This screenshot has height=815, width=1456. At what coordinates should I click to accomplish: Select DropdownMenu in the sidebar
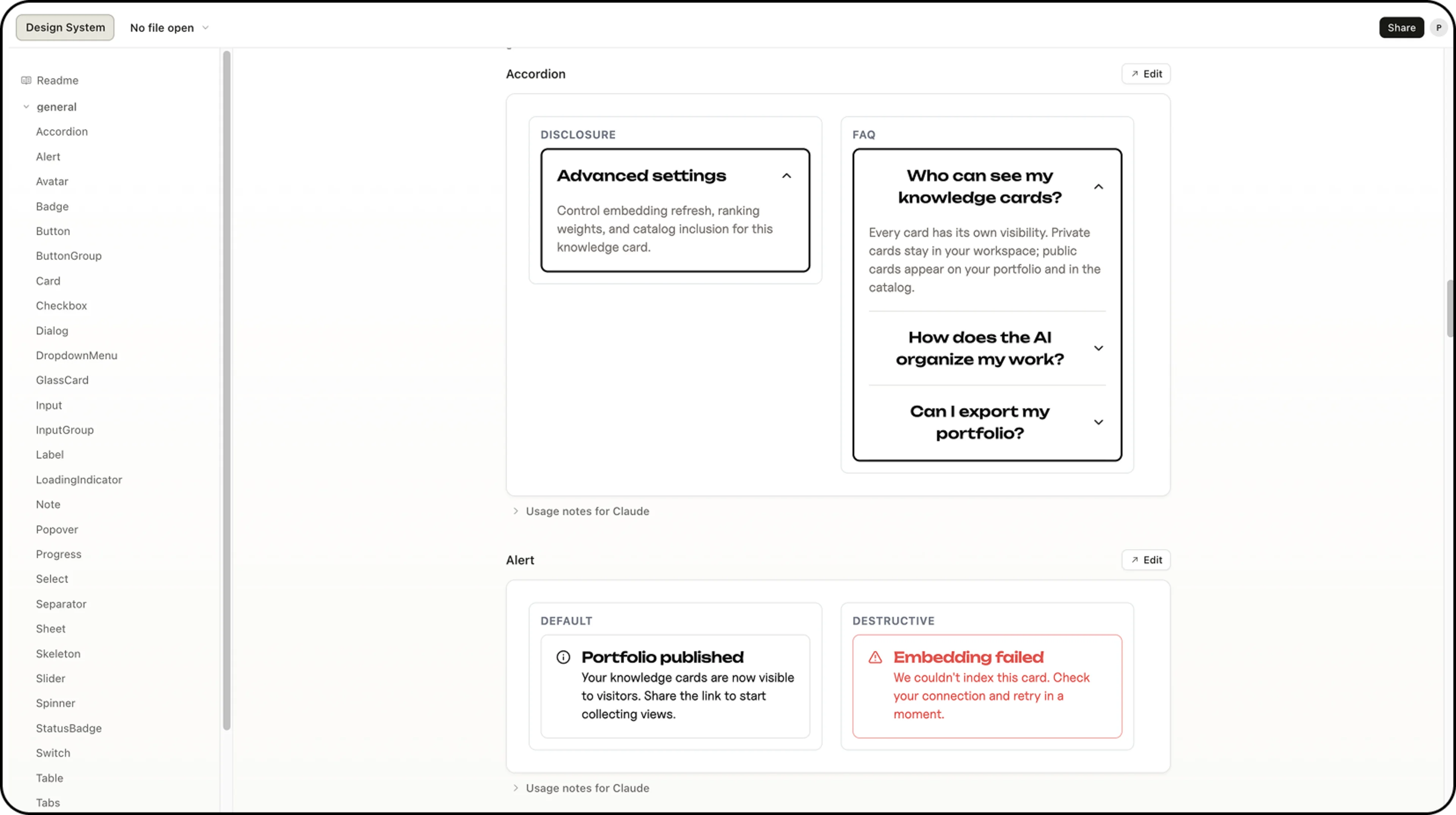pos(77,355)
